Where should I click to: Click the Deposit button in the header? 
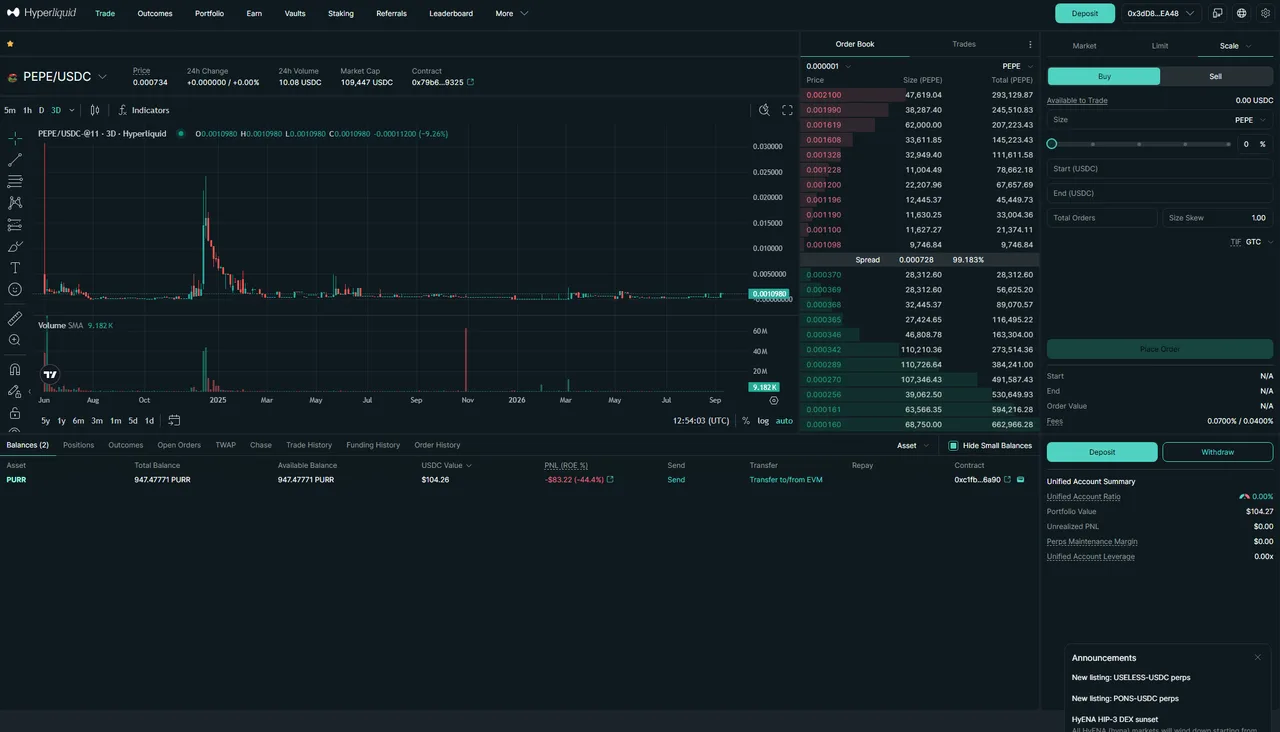1085,13
